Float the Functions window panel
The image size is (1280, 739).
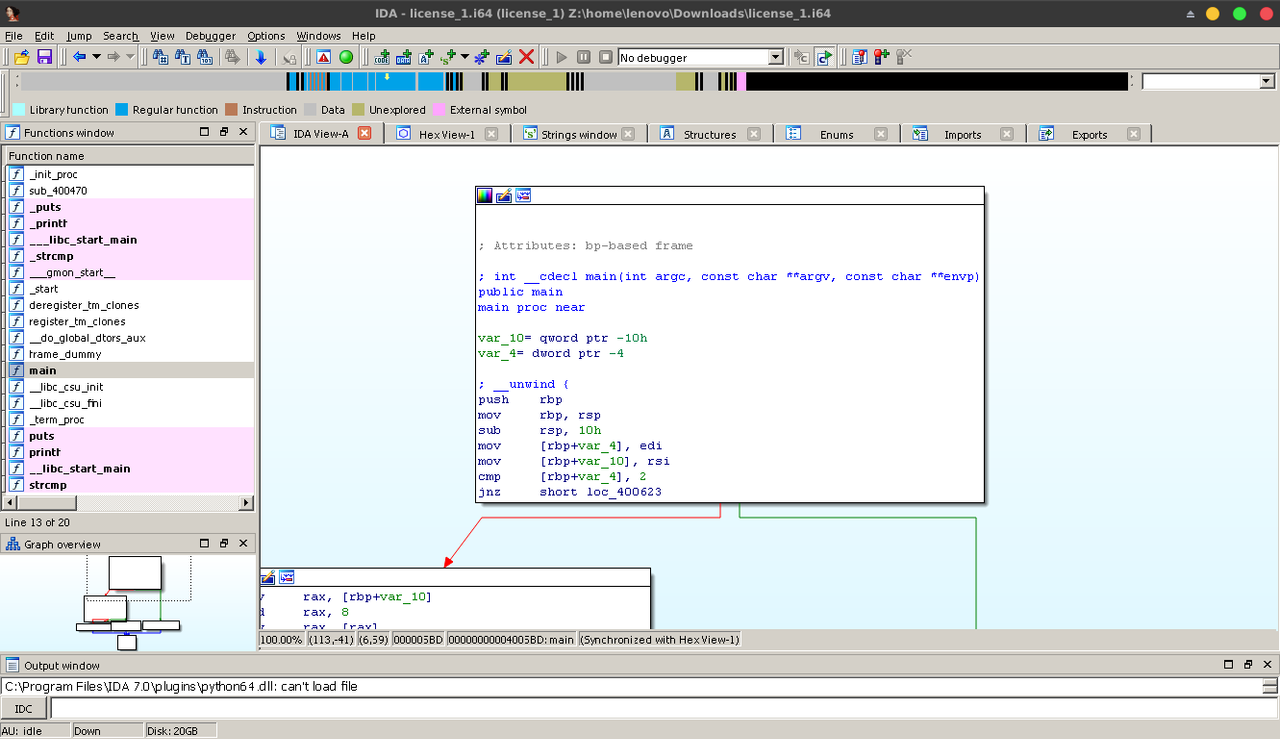224,132
